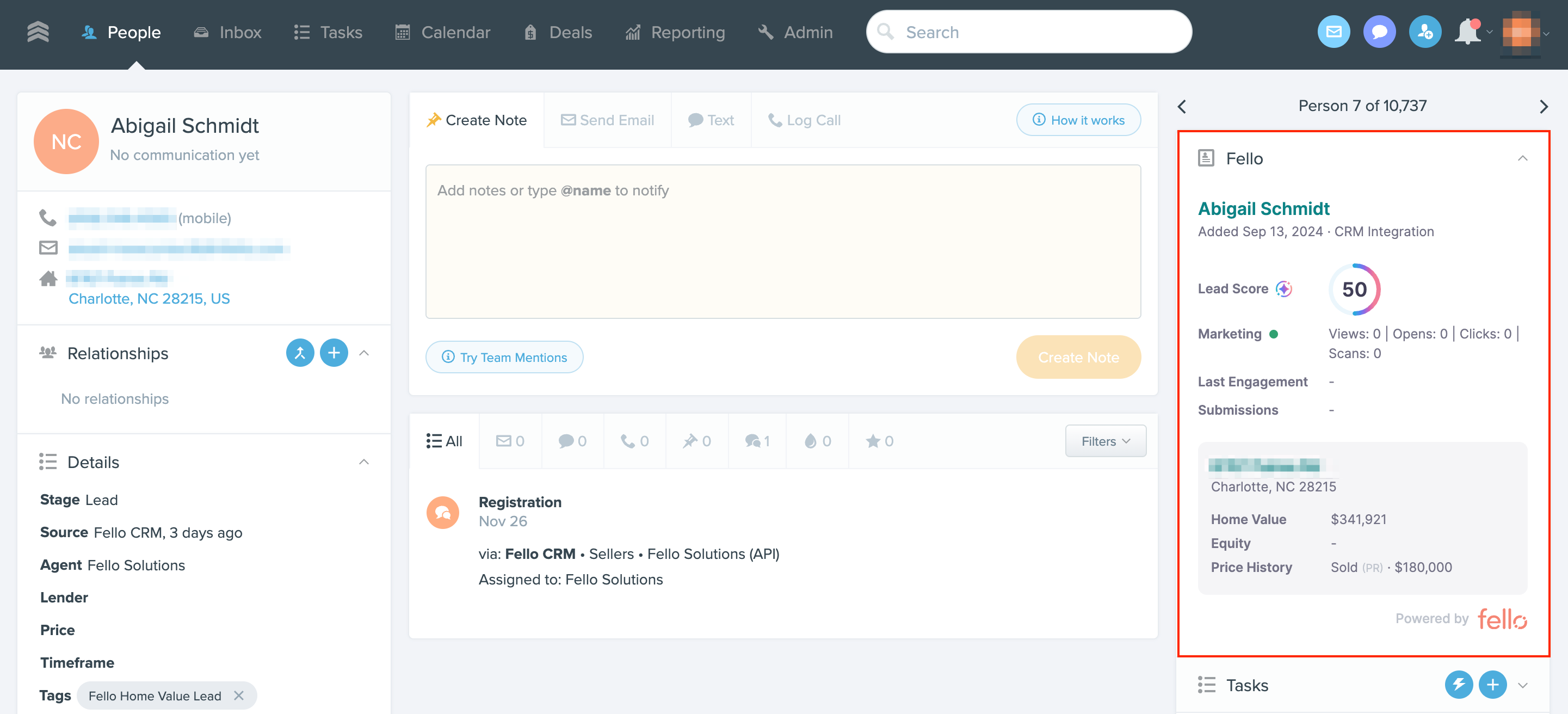1568x714 pixels.
Task: Open the Inbox section
Action: [227, 32]
